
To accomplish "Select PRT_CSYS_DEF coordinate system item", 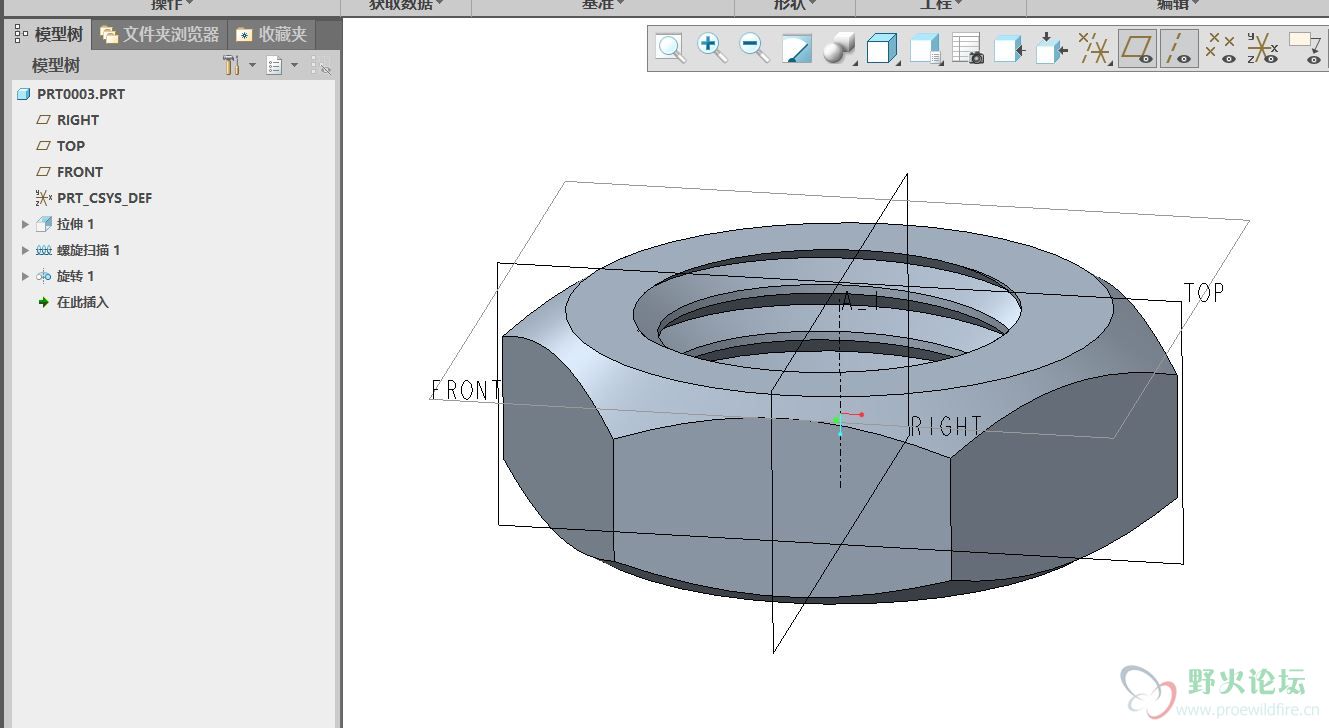I will 105,198.
